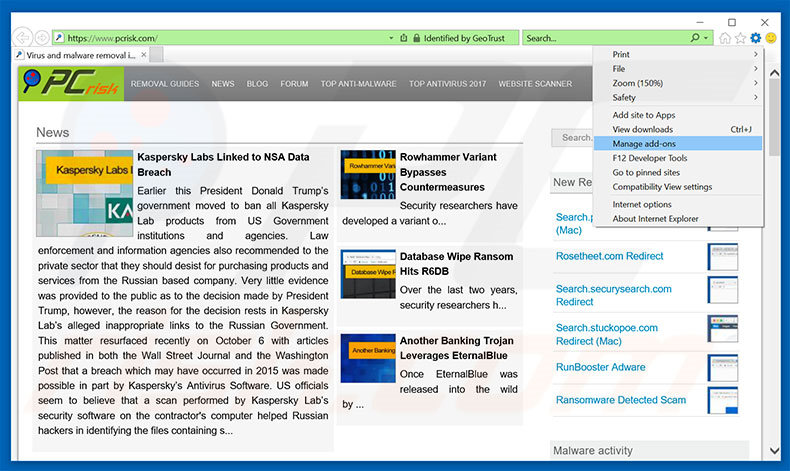790x471 pixels.
Task: Choose View downloads in the menu
Action: (678, 129)
